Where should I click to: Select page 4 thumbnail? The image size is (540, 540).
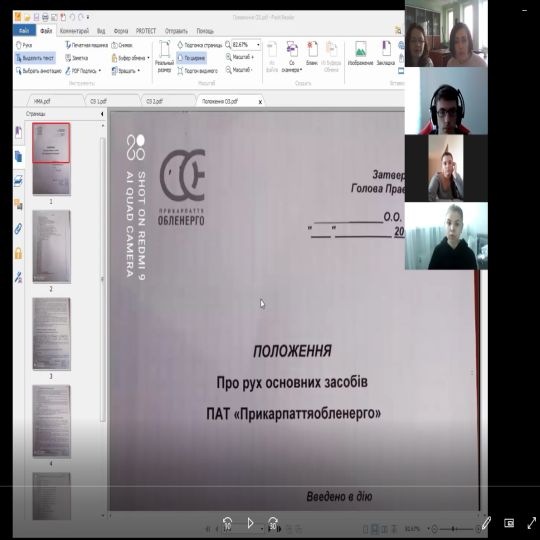coord(52,422)
